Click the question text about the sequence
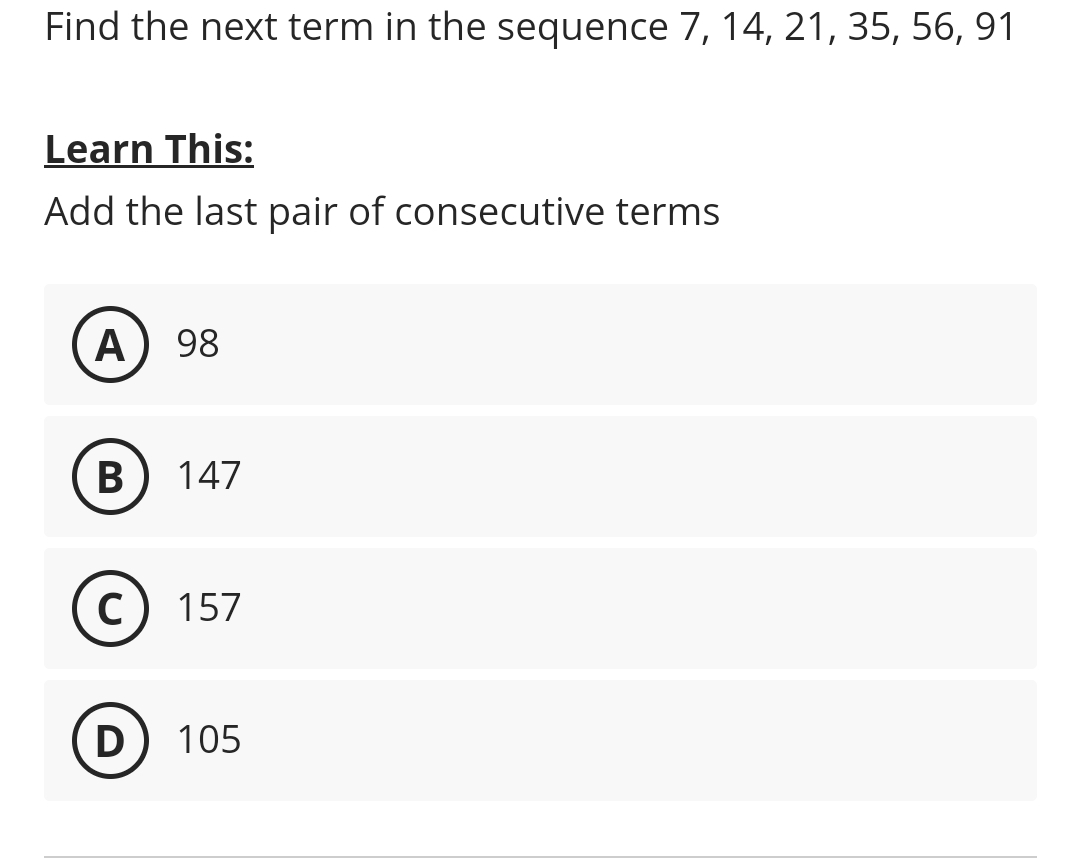The image size is (1080, 862). [530, 26]
